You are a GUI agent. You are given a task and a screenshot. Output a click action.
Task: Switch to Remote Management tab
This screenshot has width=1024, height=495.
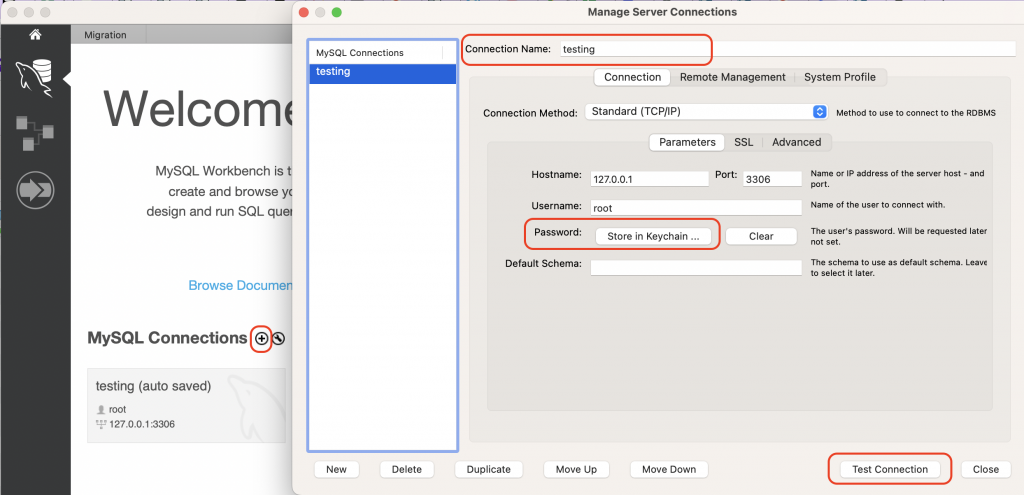(732, 77)
